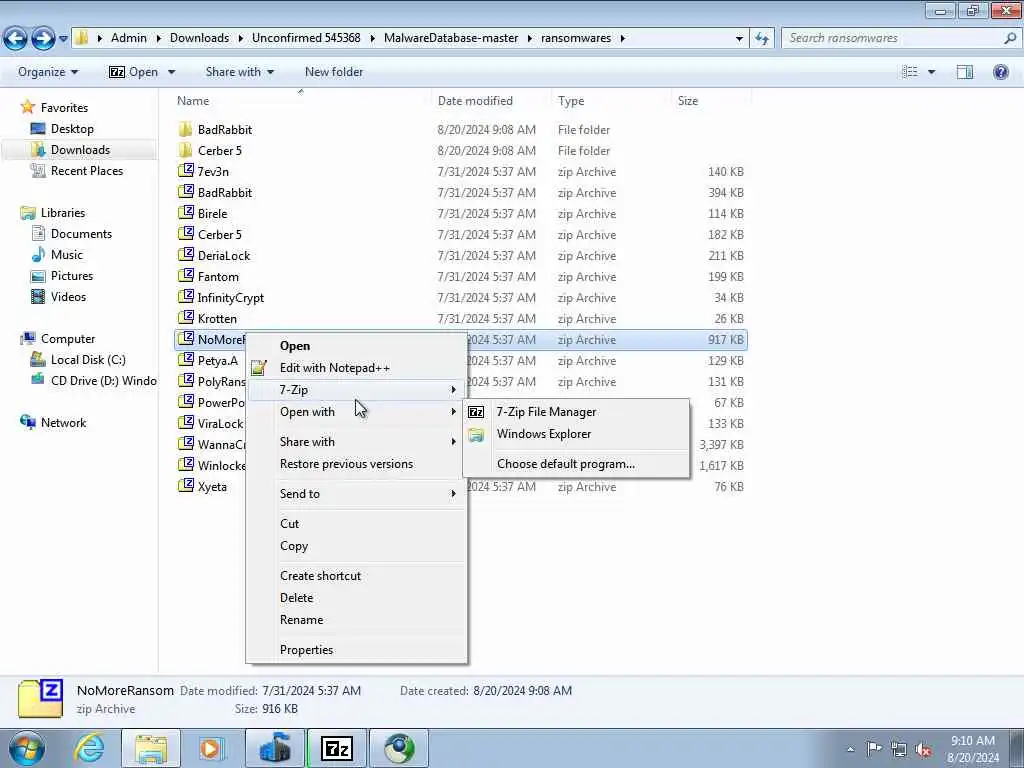The image size is (1024, 768).
Task: Click the Windows Explorer taskbar icon
Action: pos(152,748)
